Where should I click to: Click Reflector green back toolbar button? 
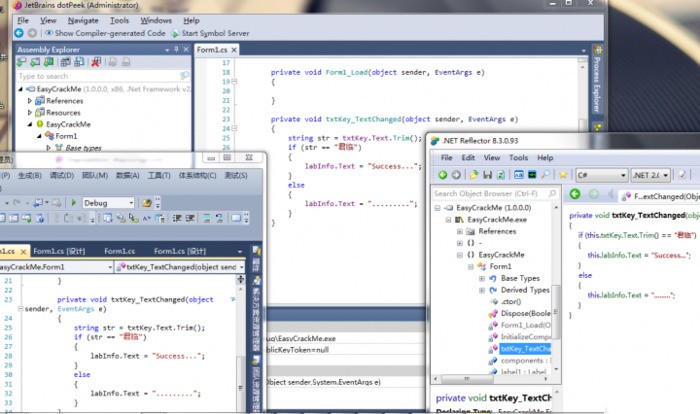442,175
